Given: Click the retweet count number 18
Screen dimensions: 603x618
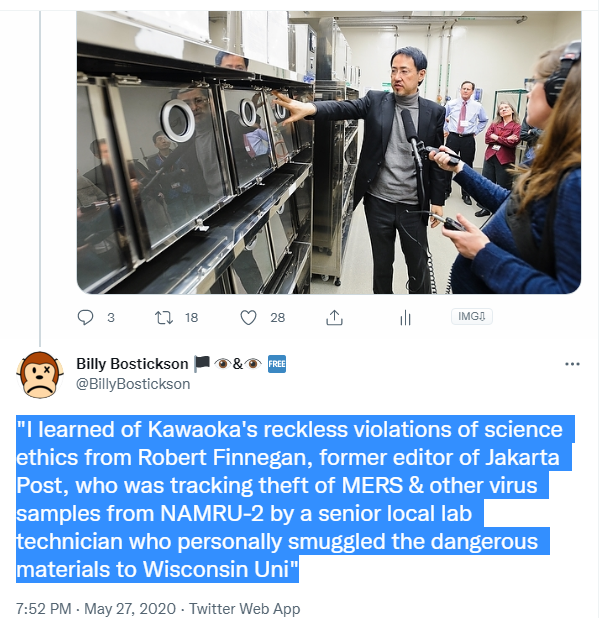Looking at the screenshot, I should click(192, 317).
